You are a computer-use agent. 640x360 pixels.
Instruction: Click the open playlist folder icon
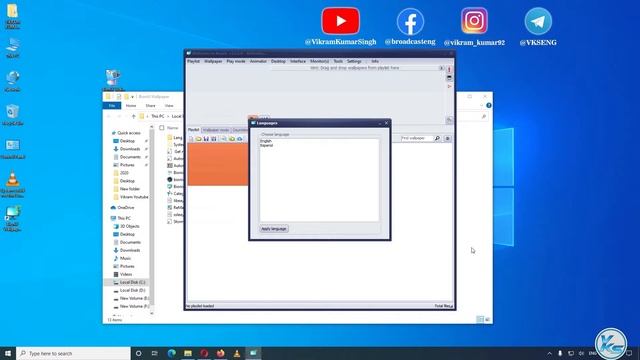pos(198,139)
